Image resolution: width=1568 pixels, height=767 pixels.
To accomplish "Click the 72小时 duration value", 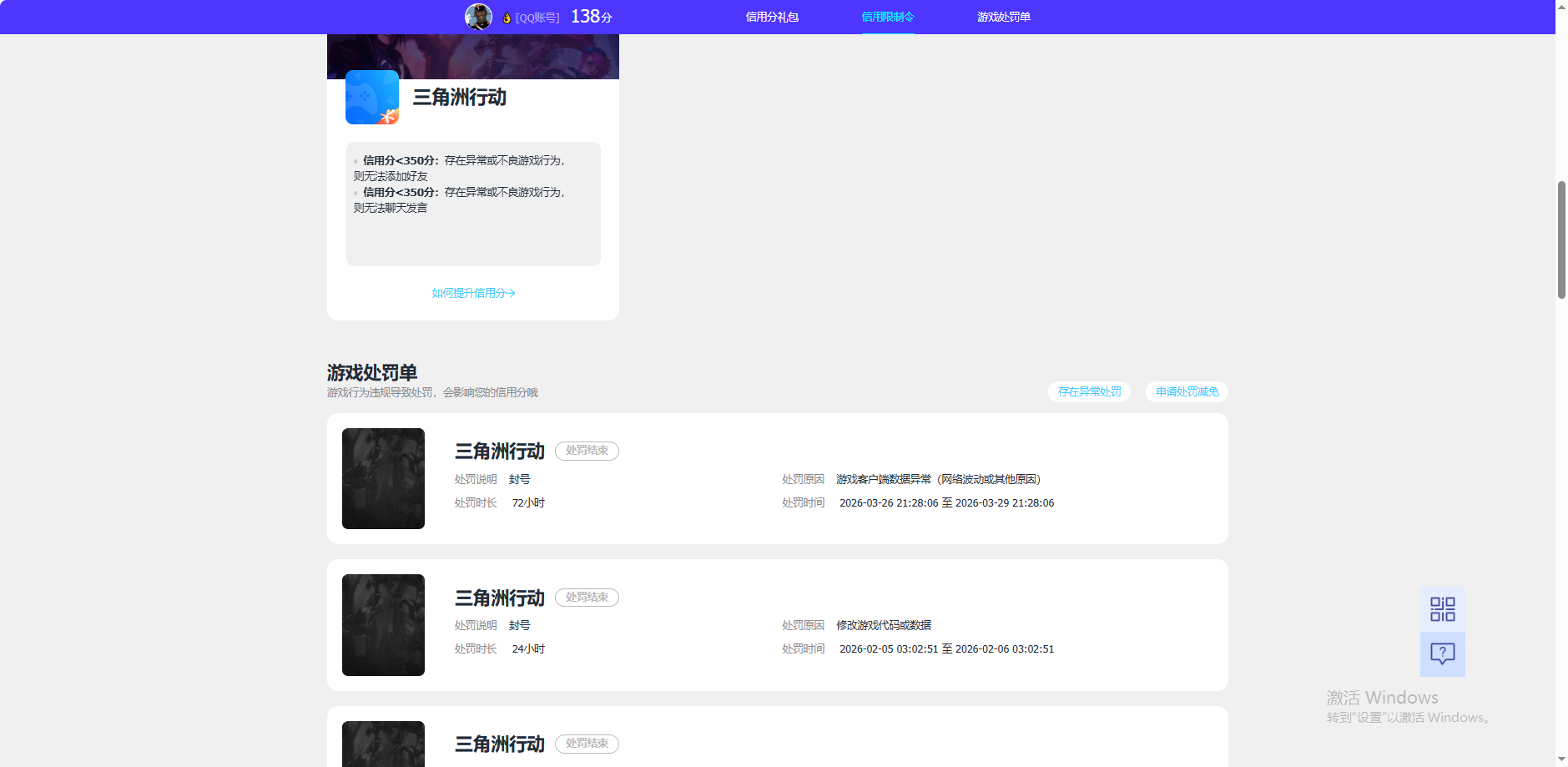I will pos(528,503).
